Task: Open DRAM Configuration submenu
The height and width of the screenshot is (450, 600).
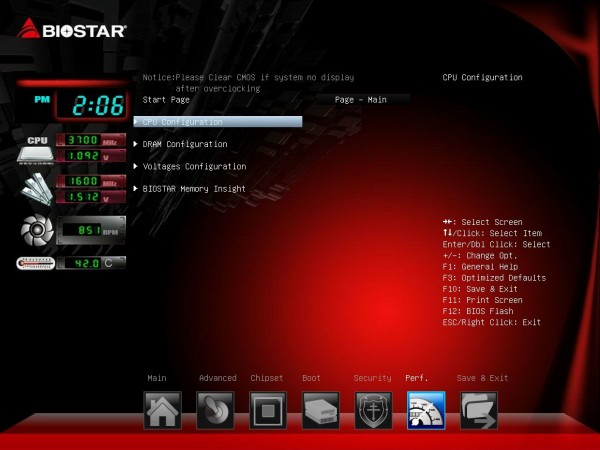Action: click(x=185, y=144)
